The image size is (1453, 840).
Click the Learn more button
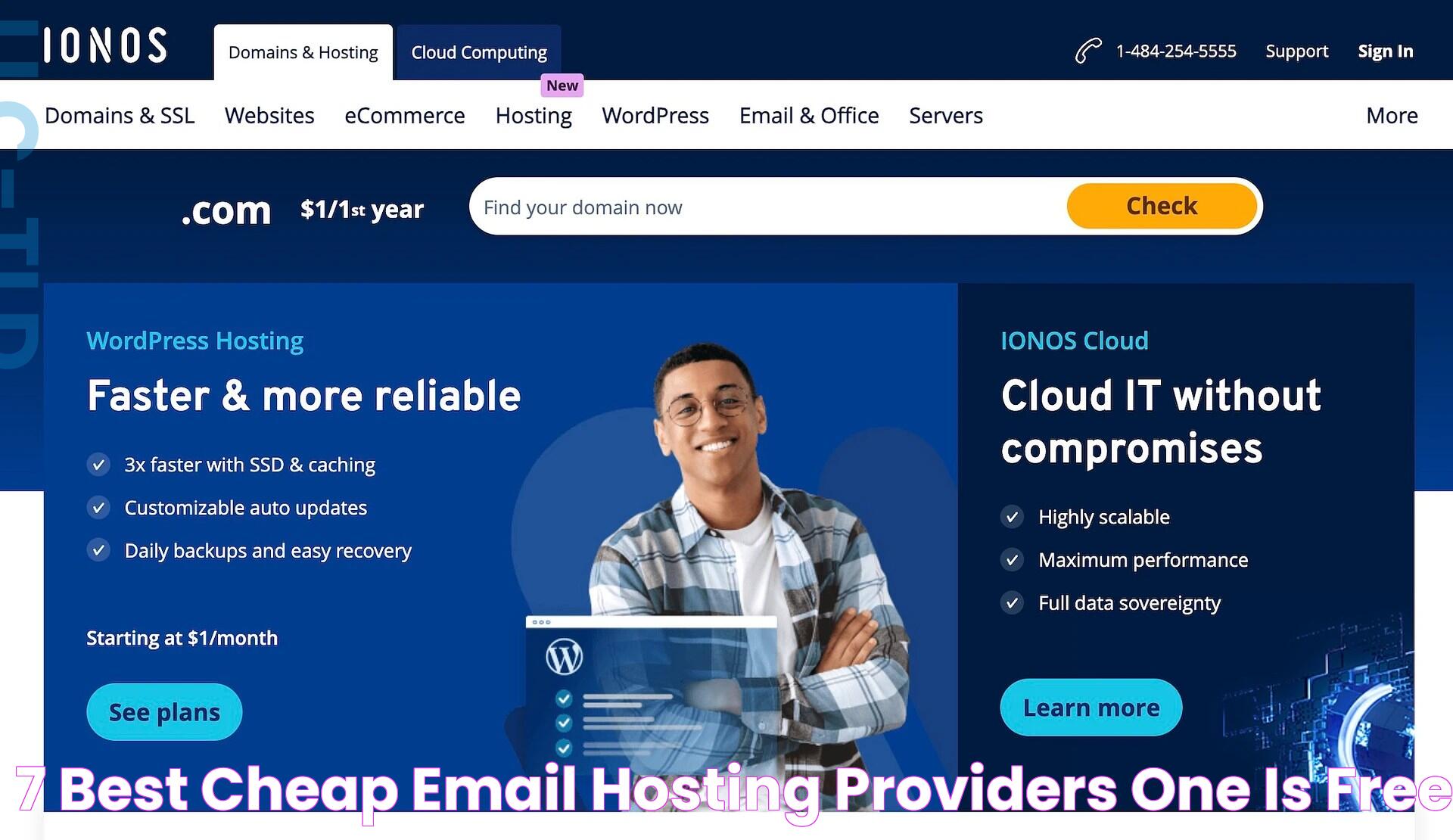1091,706
